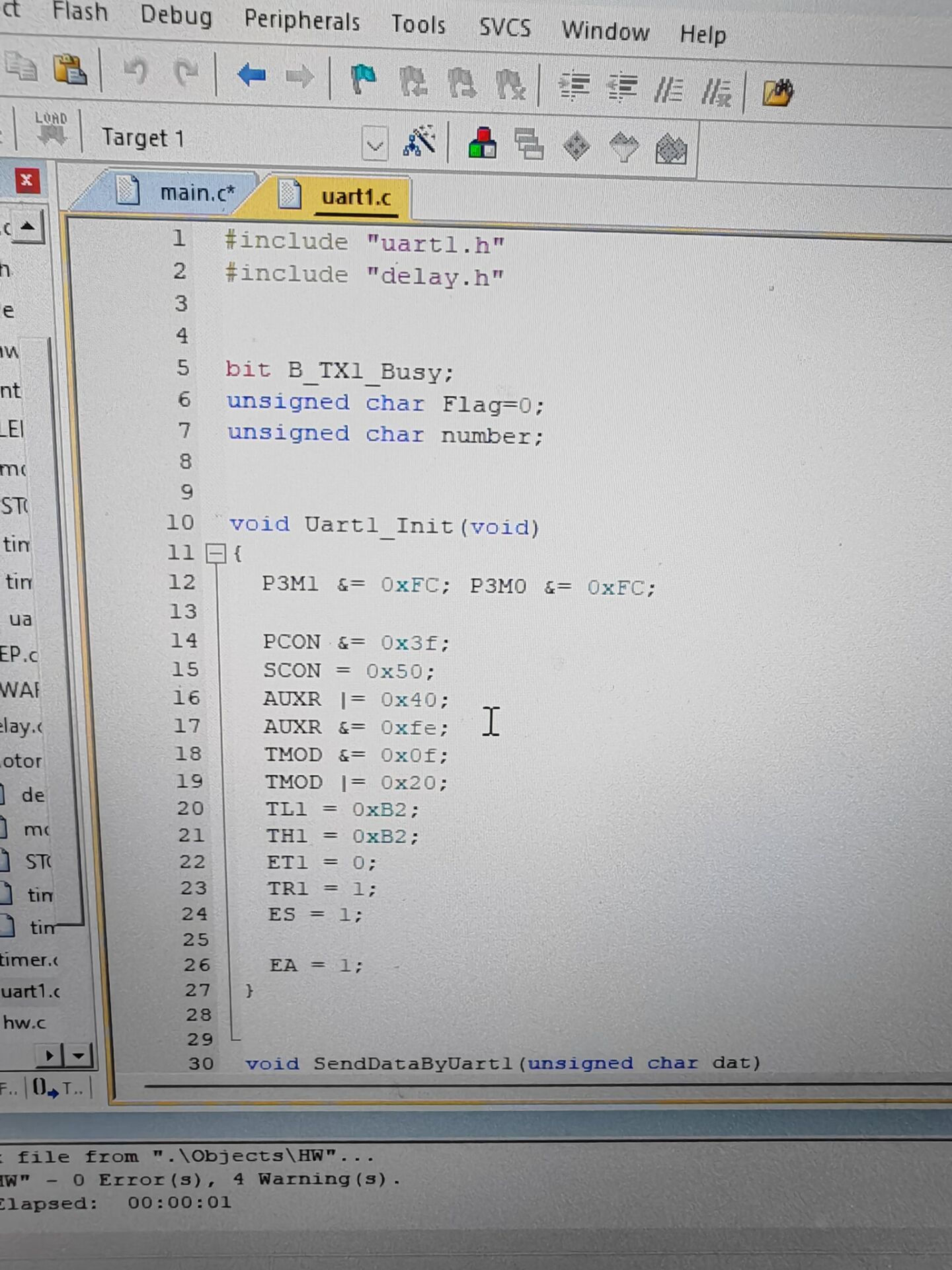Open the Manage Multi-Project Workspace icon
This screenshot has width=952, height=1270.
(x=529, y=145)
